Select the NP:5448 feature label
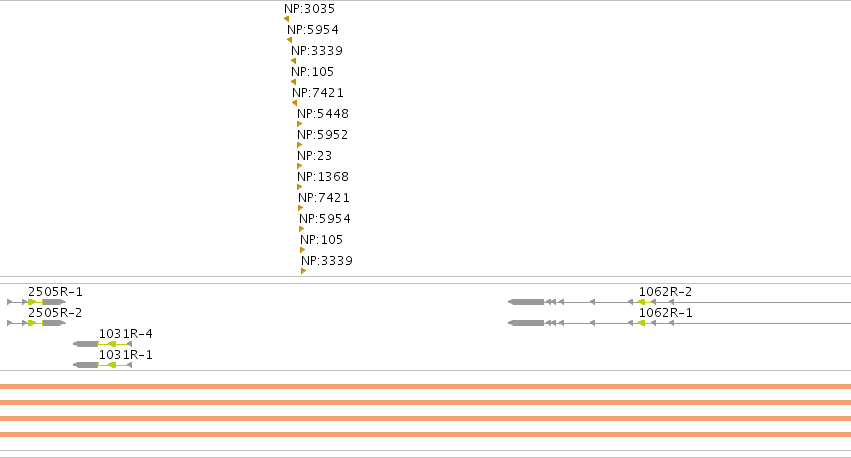Viewport: 851px width, 458px height. 323,114
